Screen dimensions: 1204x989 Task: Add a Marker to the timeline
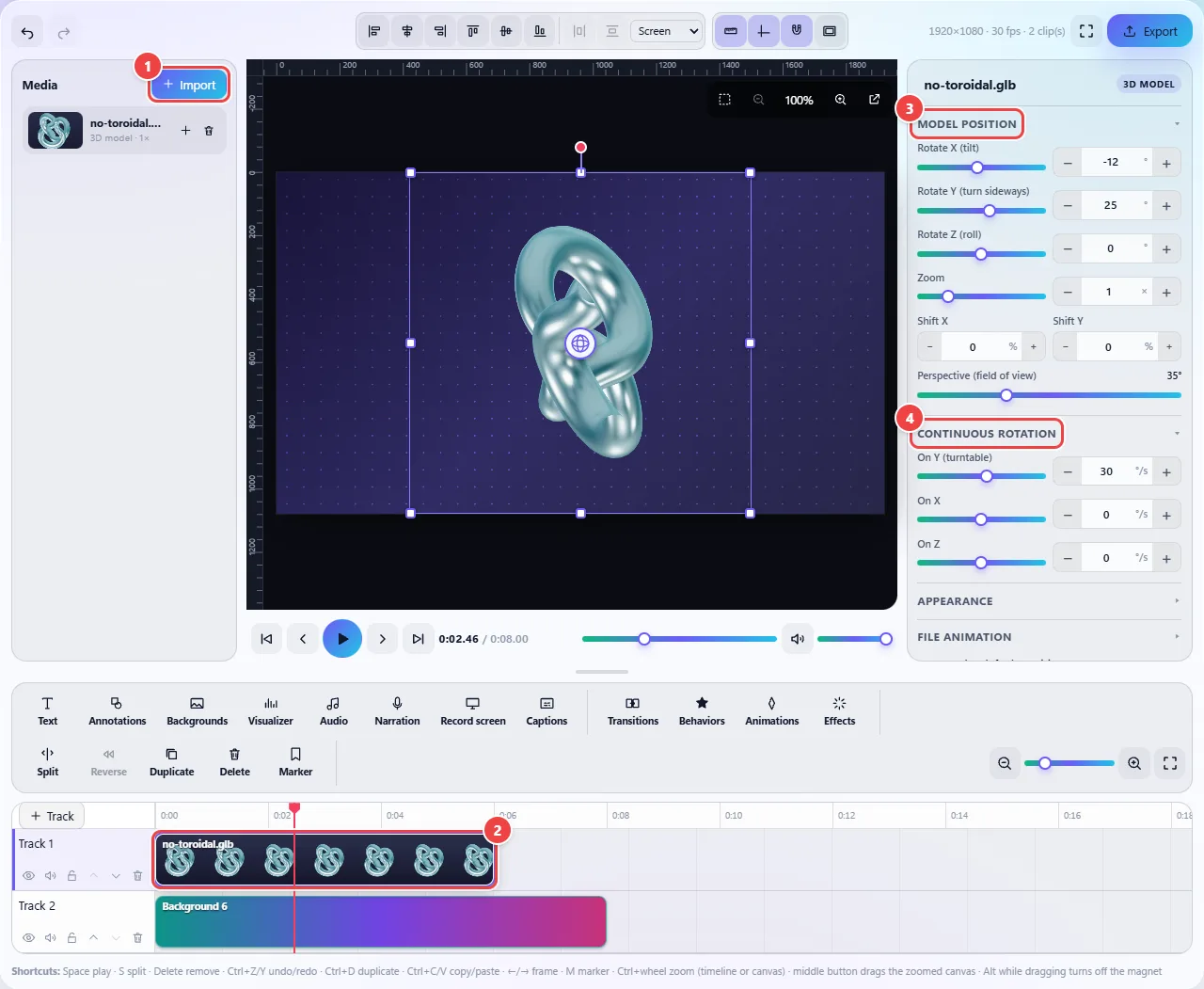tap(295, 762)
